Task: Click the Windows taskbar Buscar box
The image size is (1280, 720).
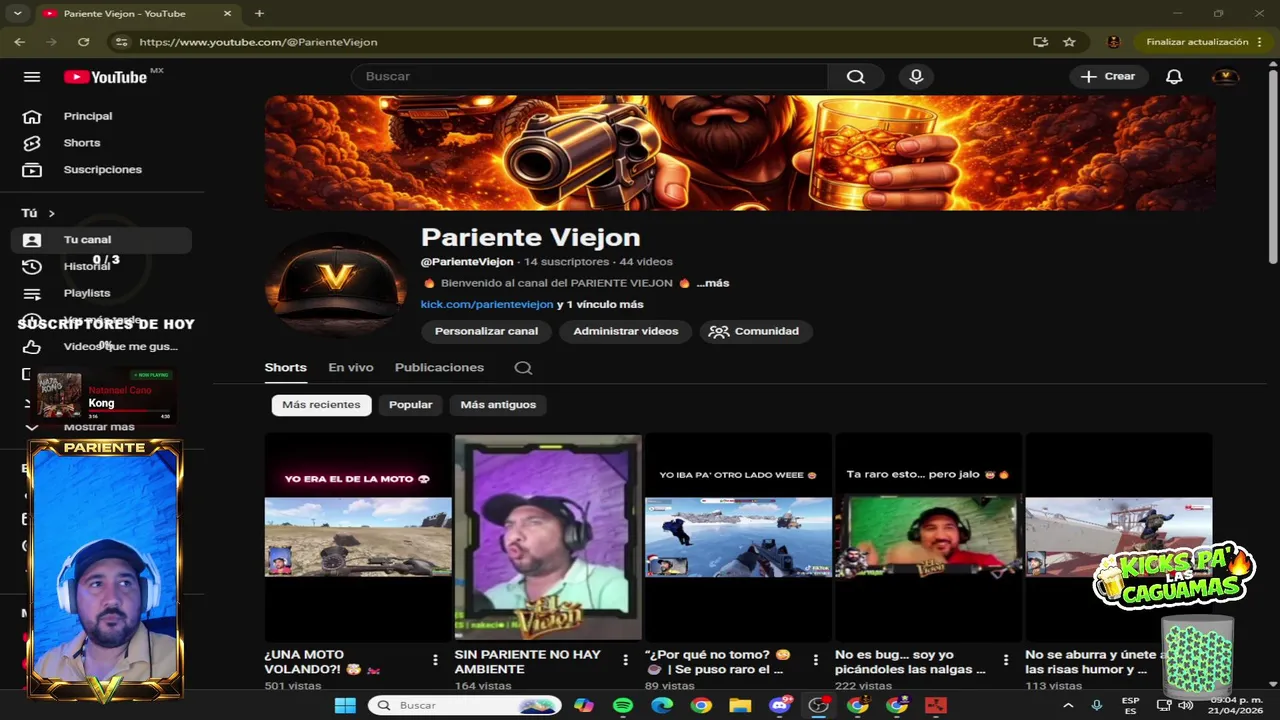Action: [465, 705]
